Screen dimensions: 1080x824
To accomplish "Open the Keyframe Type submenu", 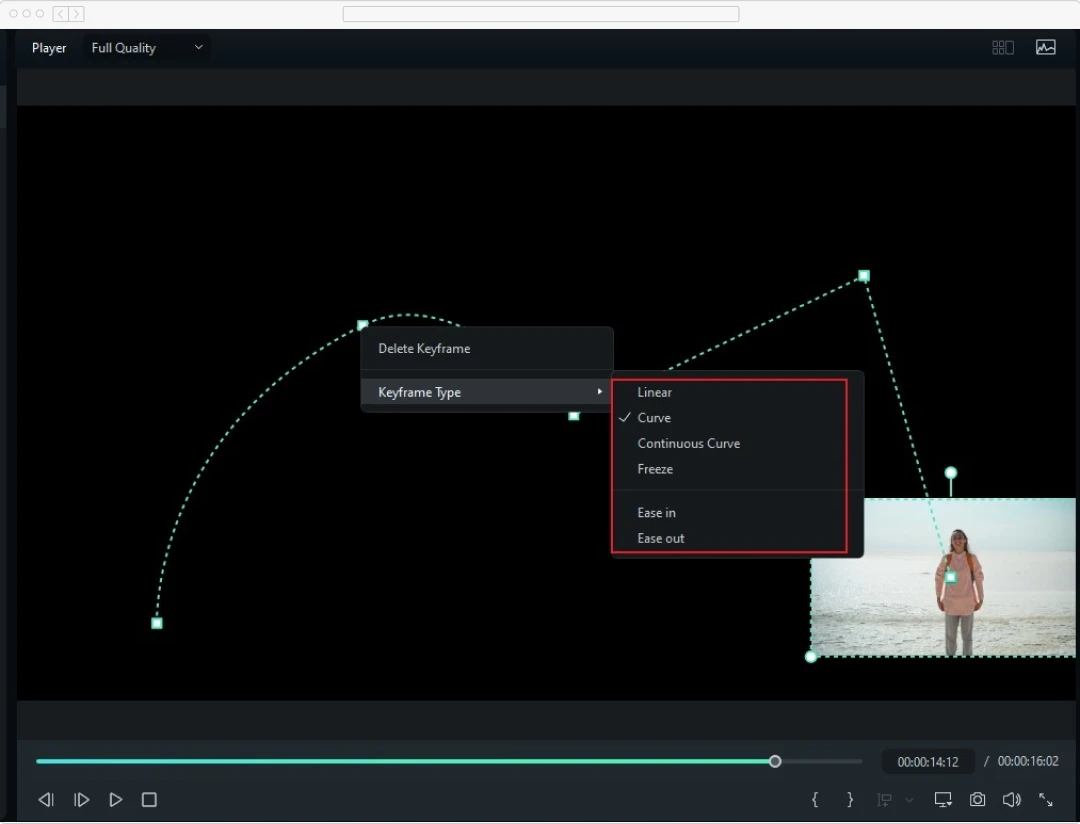I will coord(420,392).
